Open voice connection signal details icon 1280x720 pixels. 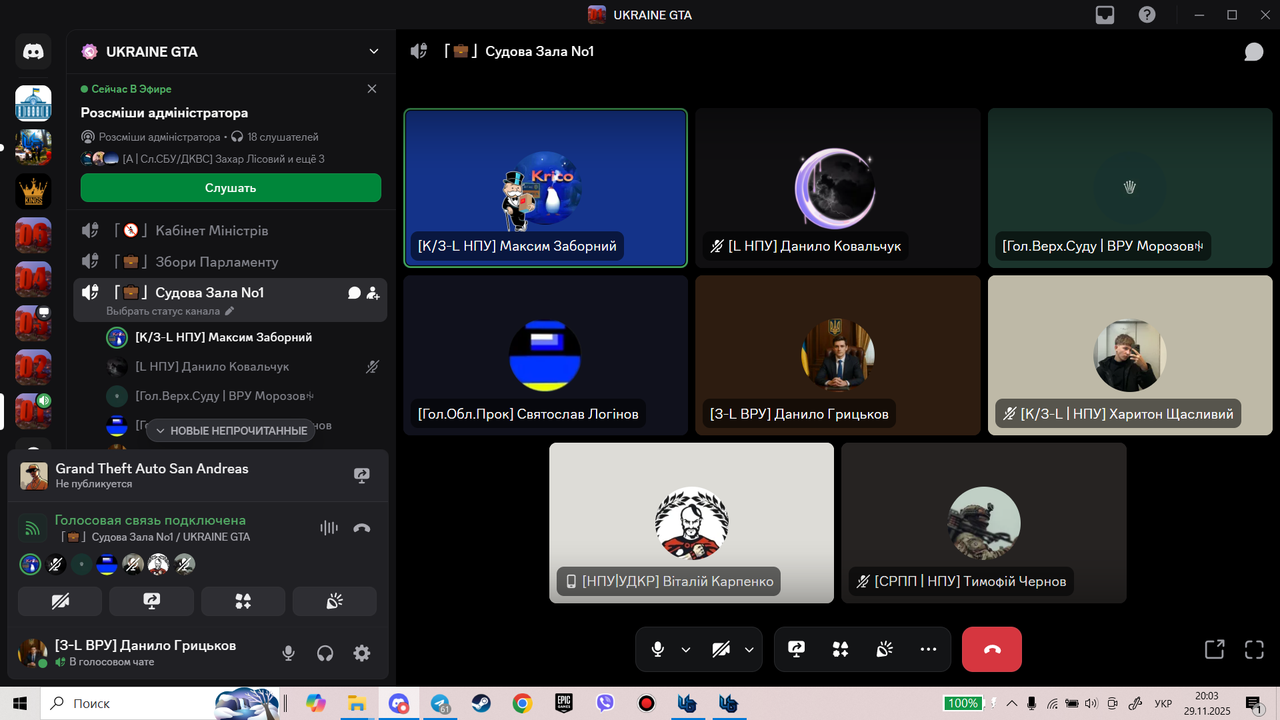(34, 528)
